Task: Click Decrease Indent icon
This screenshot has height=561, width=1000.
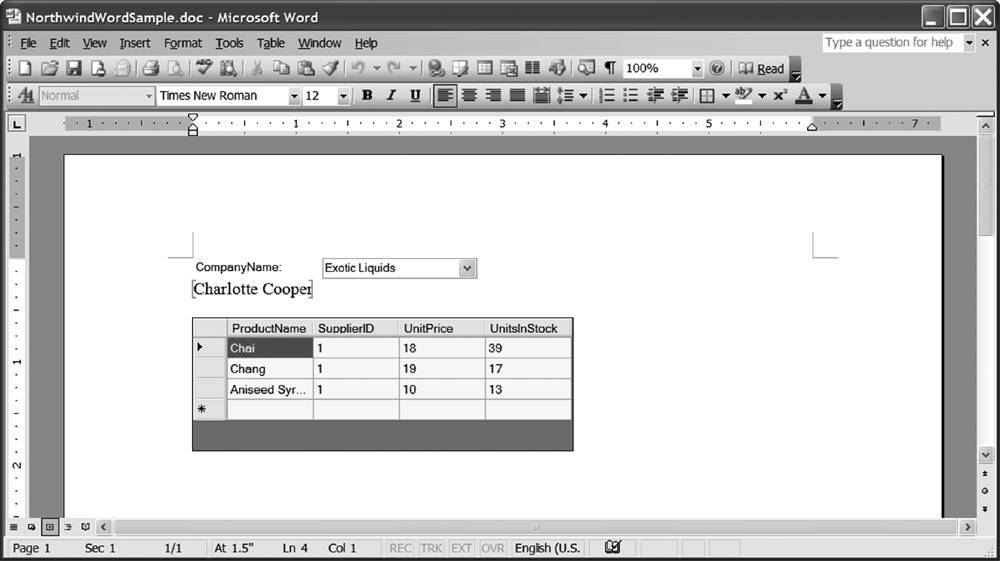Action: [655, 96]
